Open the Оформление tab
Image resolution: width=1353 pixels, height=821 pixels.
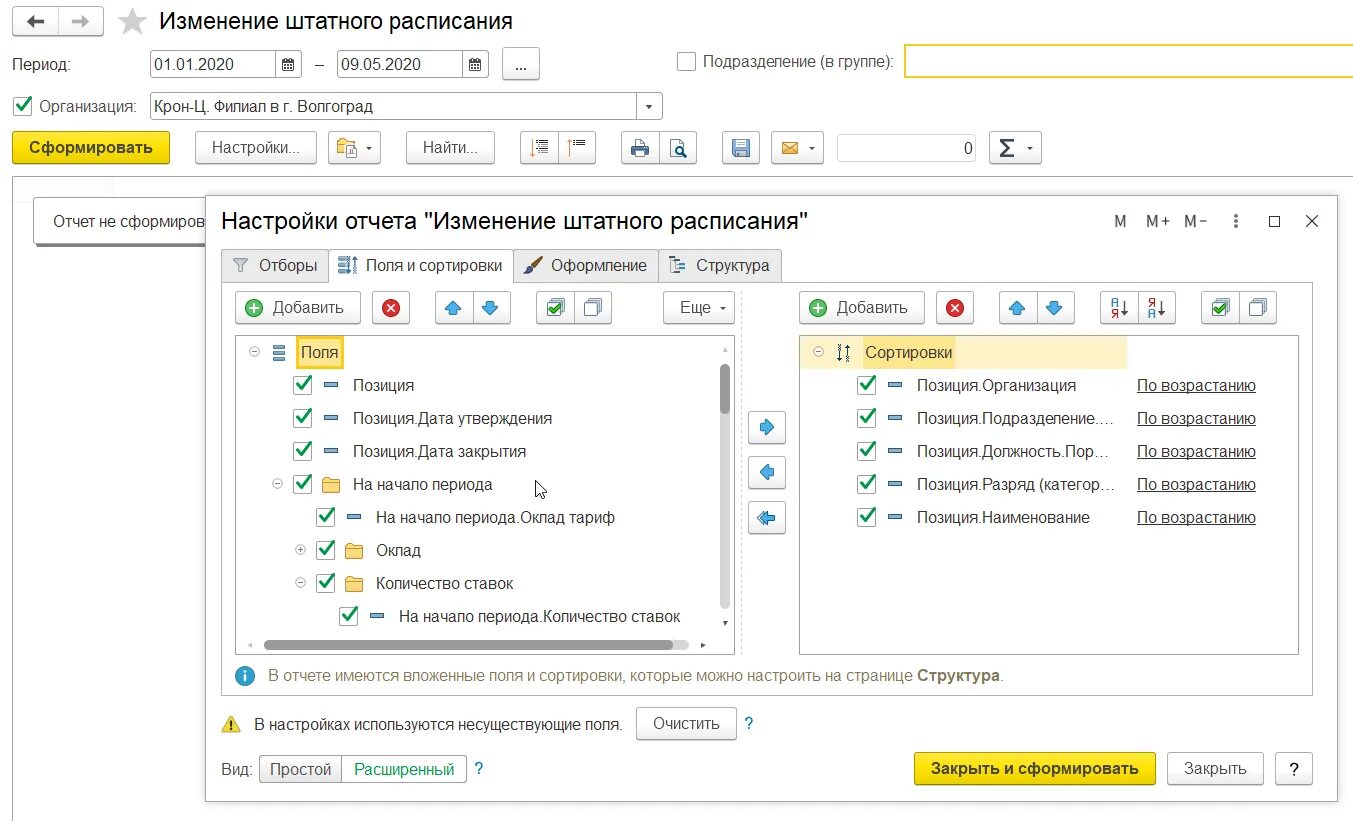tap(586, 266)
